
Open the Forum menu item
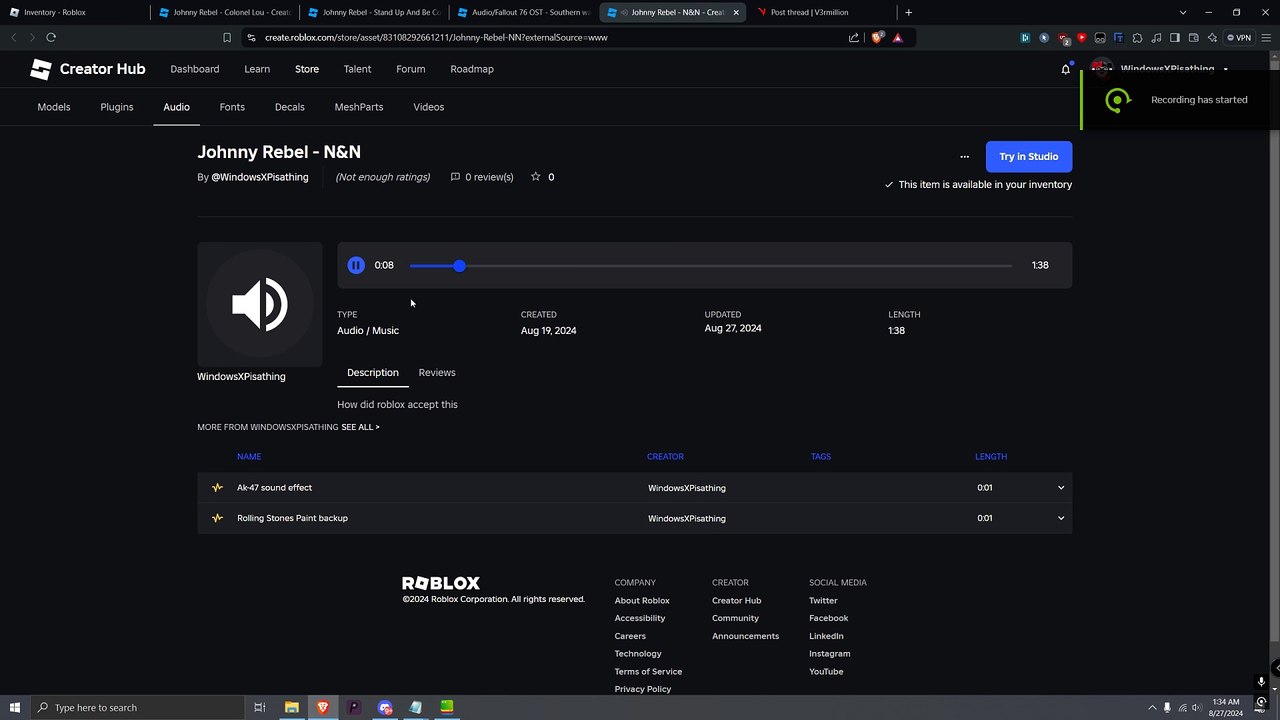tap(411, 69)
